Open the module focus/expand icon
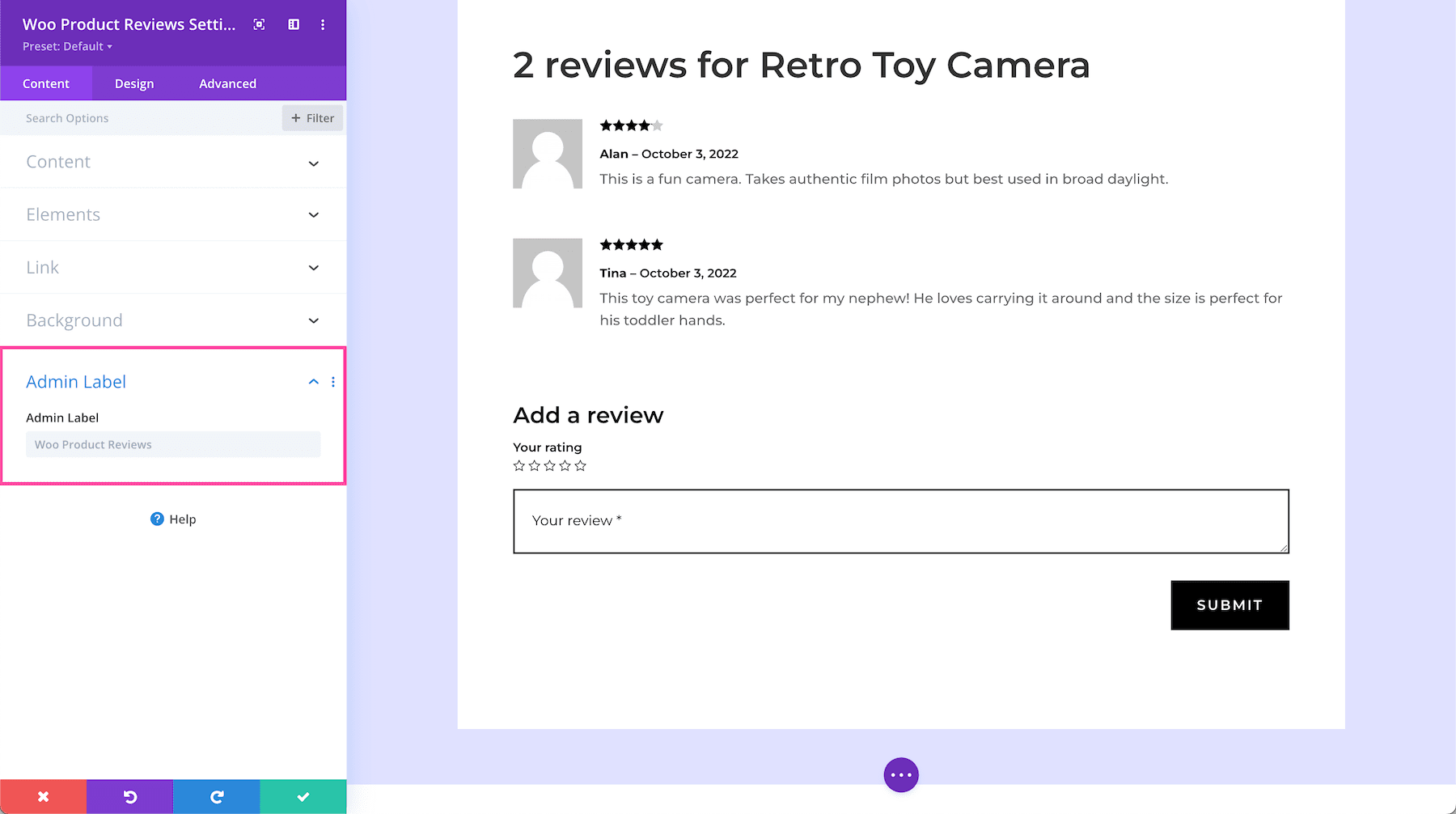 tap(259, 24)
